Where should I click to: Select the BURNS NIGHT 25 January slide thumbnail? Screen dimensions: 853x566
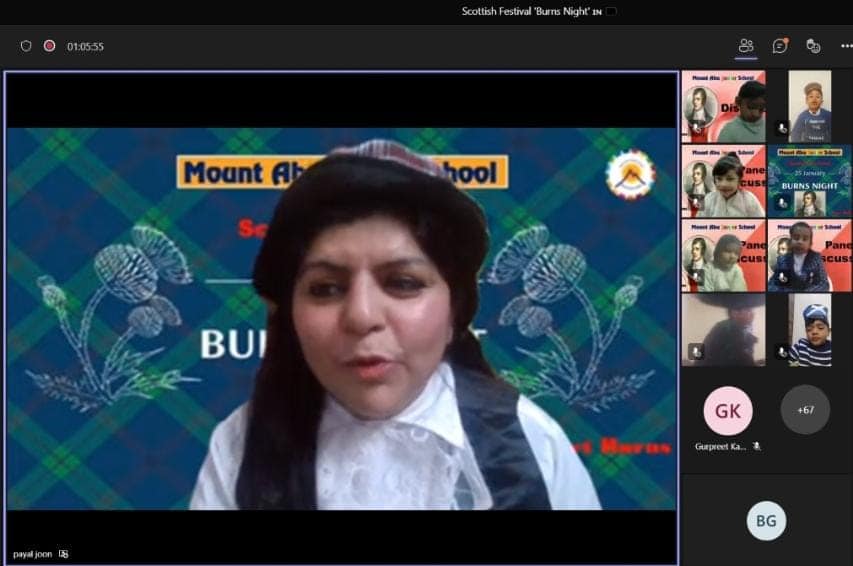tap(809, 181)
